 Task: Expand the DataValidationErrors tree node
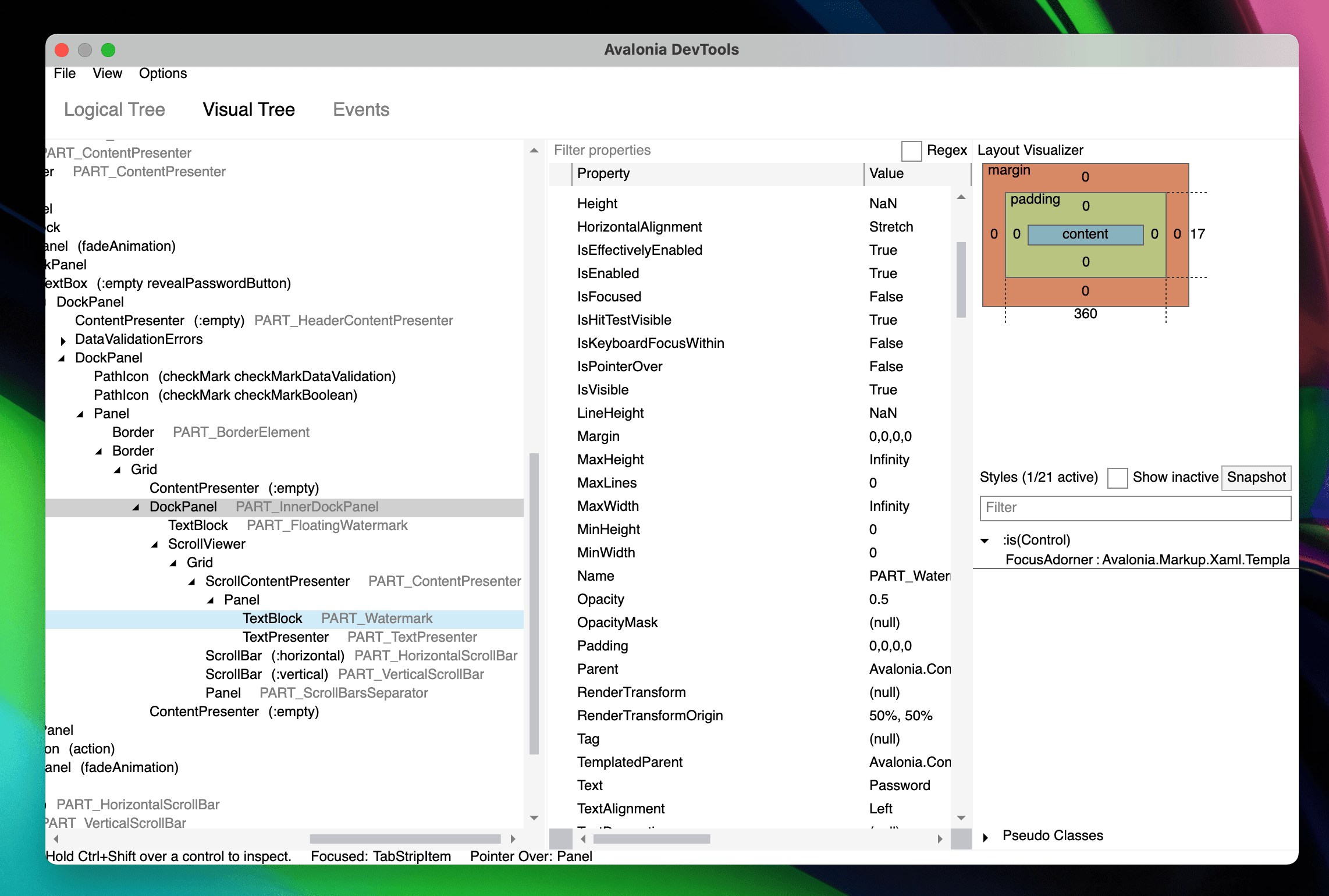(63, 341)
